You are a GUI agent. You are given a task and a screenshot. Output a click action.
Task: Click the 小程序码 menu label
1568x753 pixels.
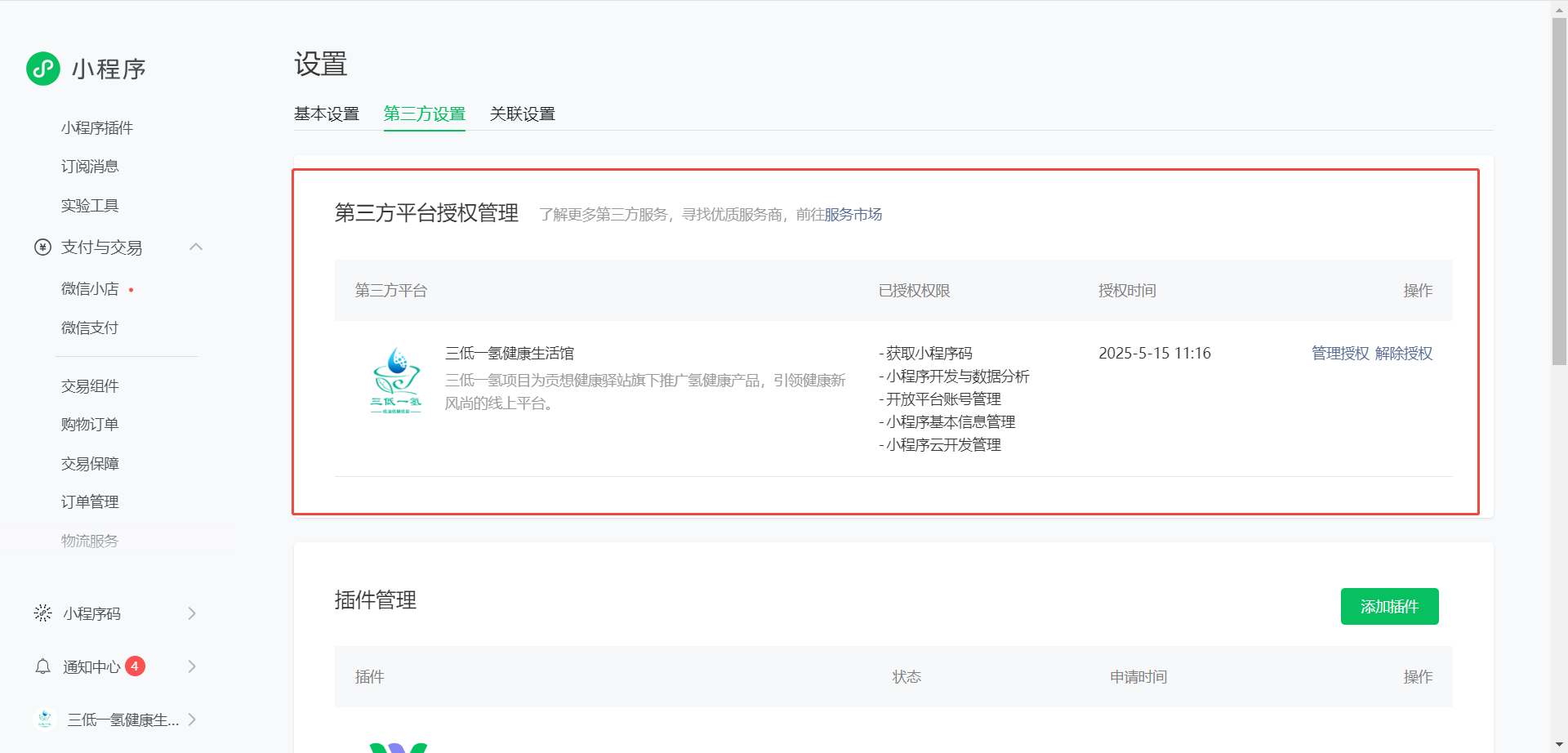coord(92,613)
